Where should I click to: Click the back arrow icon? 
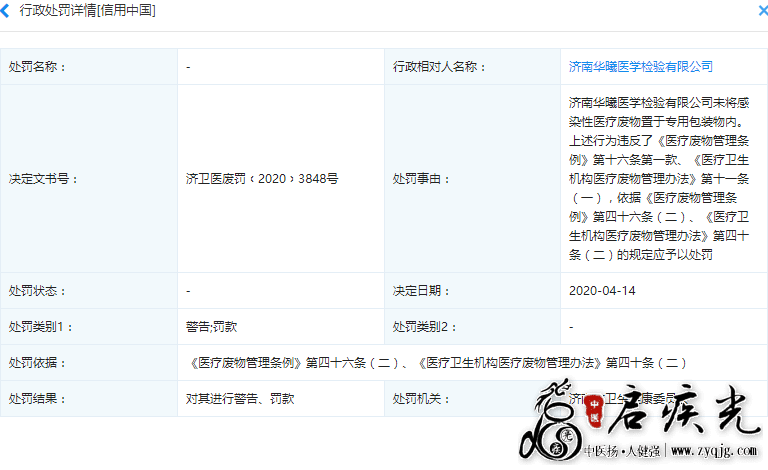5,10
